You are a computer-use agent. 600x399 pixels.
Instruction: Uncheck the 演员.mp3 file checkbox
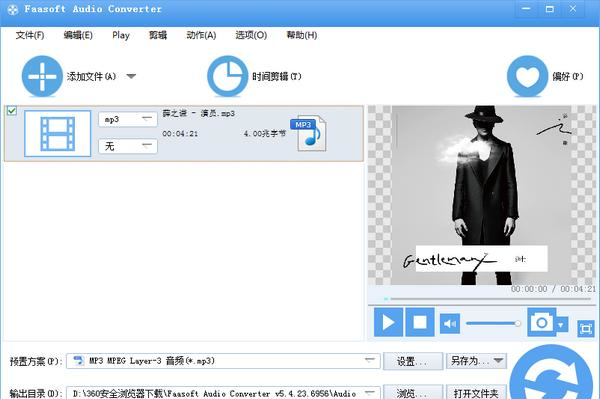click(12, 111)
